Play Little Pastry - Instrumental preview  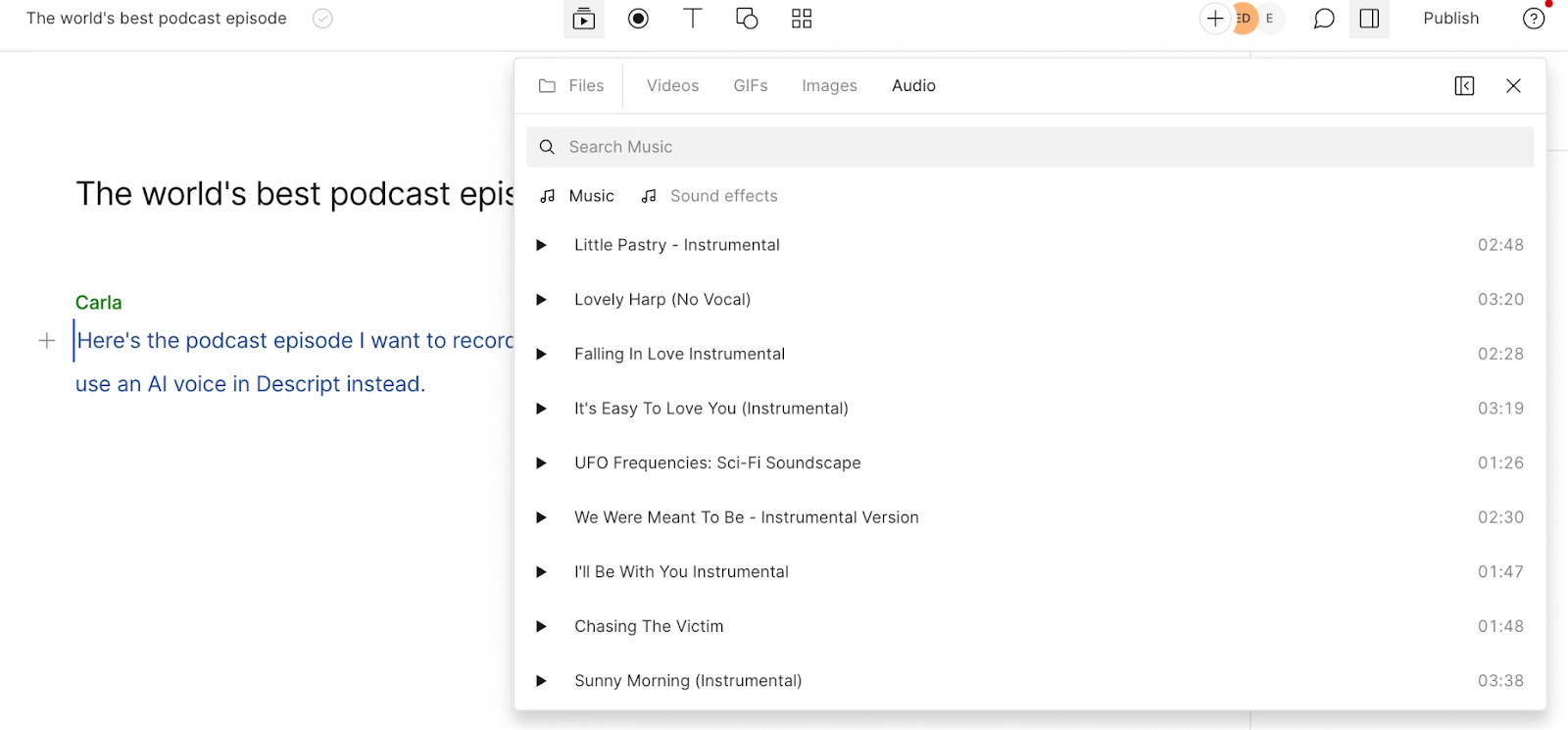coord(541,245)
